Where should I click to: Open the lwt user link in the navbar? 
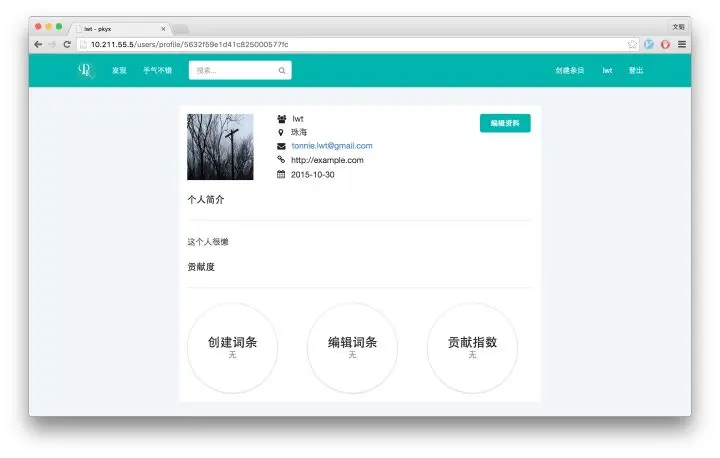point(607,70)
